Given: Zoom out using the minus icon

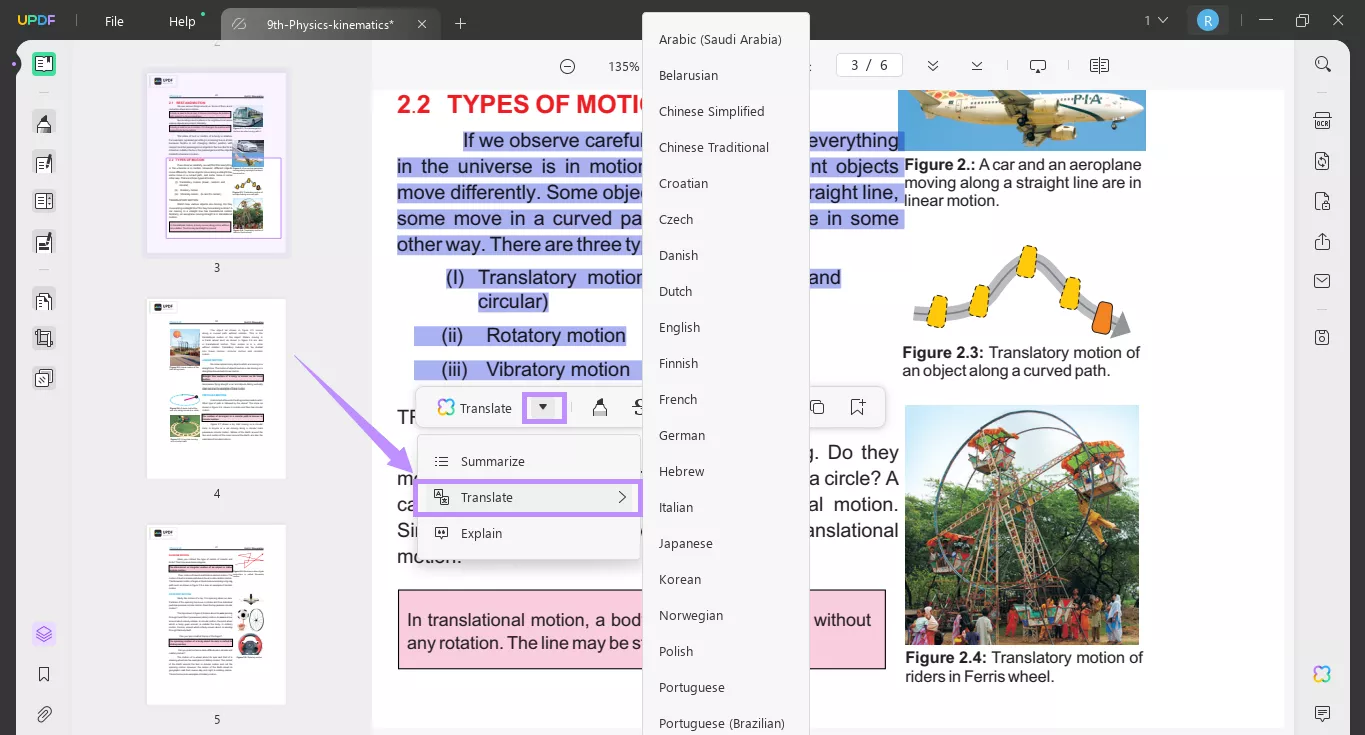Looking at the screenshot, I should (x=567, y=66).
